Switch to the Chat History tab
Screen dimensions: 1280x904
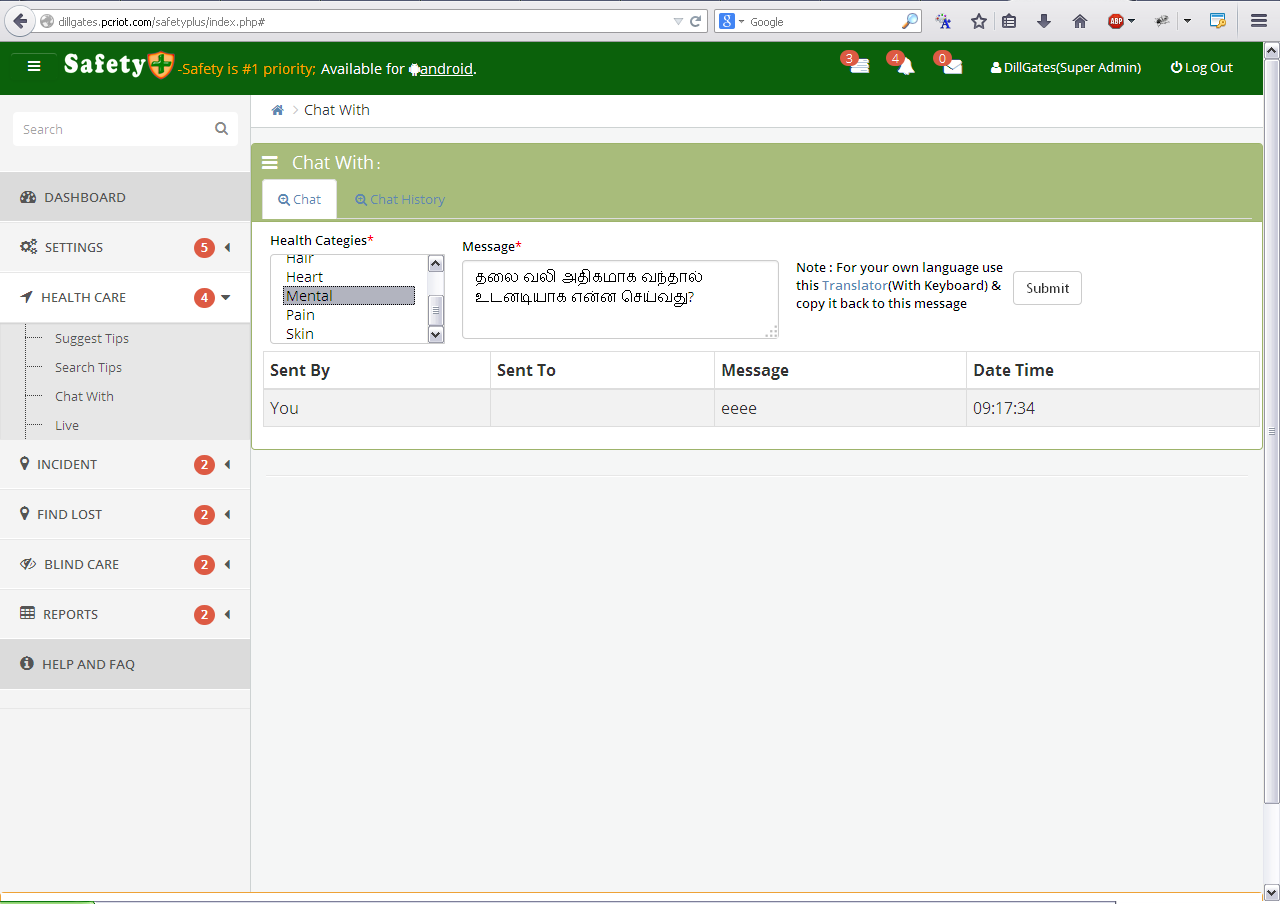click(x=399, y=199)
